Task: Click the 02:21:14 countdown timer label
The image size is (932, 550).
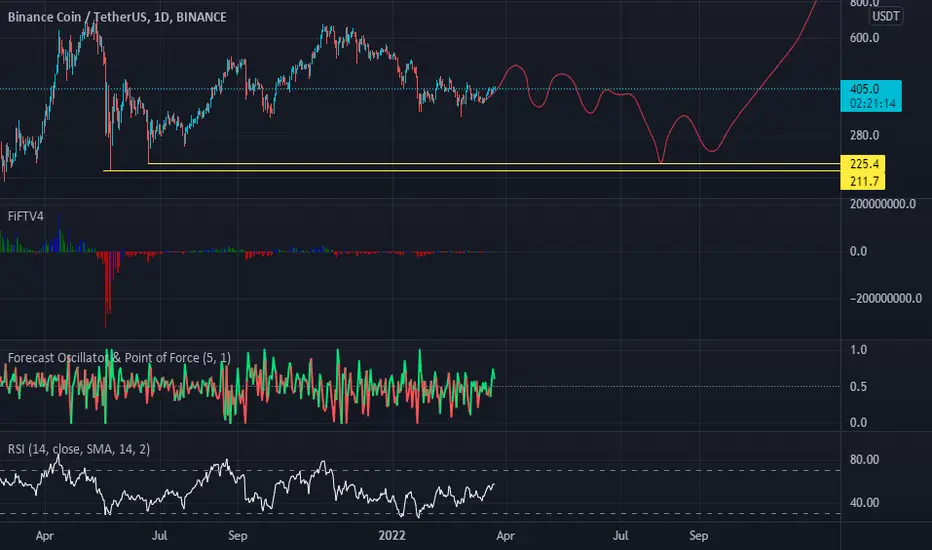Action: 872,104
